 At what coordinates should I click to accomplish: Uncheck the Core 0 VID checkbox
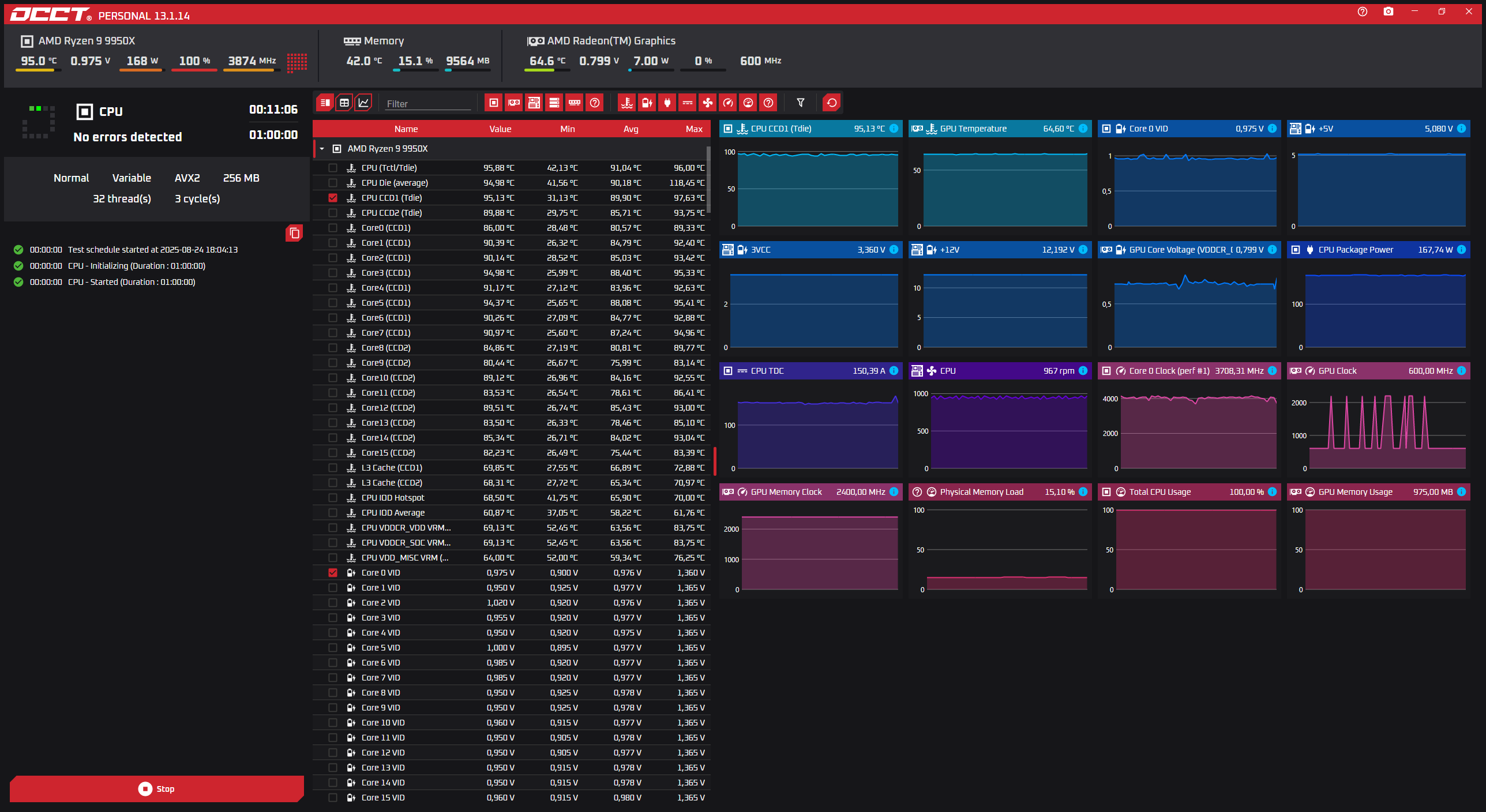click(333, 573)
